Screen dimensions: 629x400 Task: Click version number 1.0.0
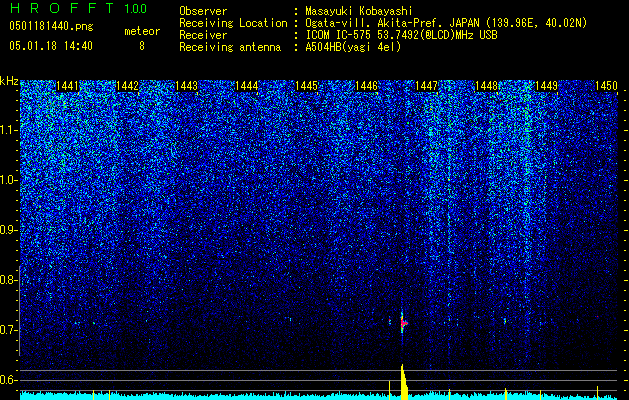click(x=135, y=8)
